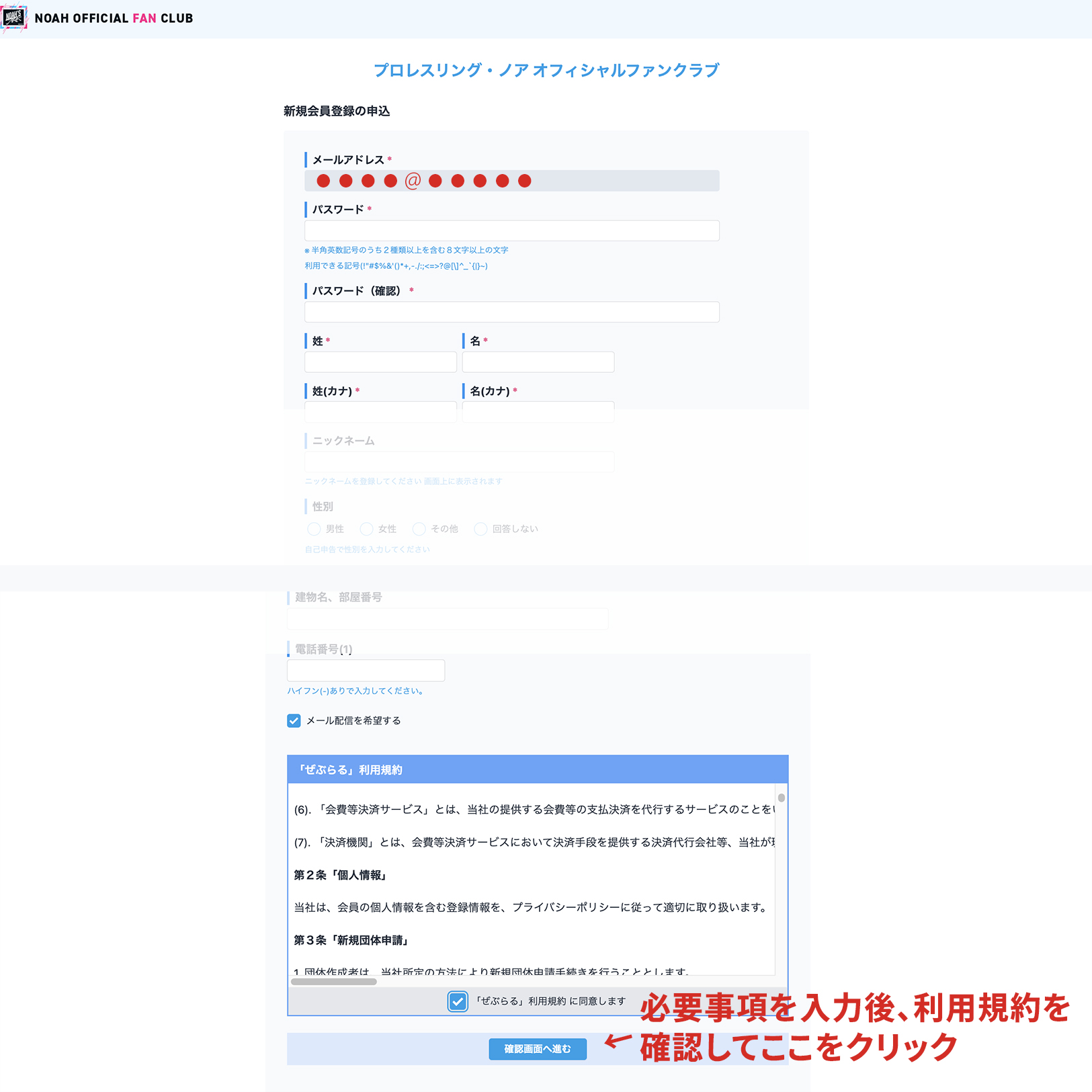Click the メールアドレス email field
This screenshot has width=1092, height=1092.
click(511, 181)
